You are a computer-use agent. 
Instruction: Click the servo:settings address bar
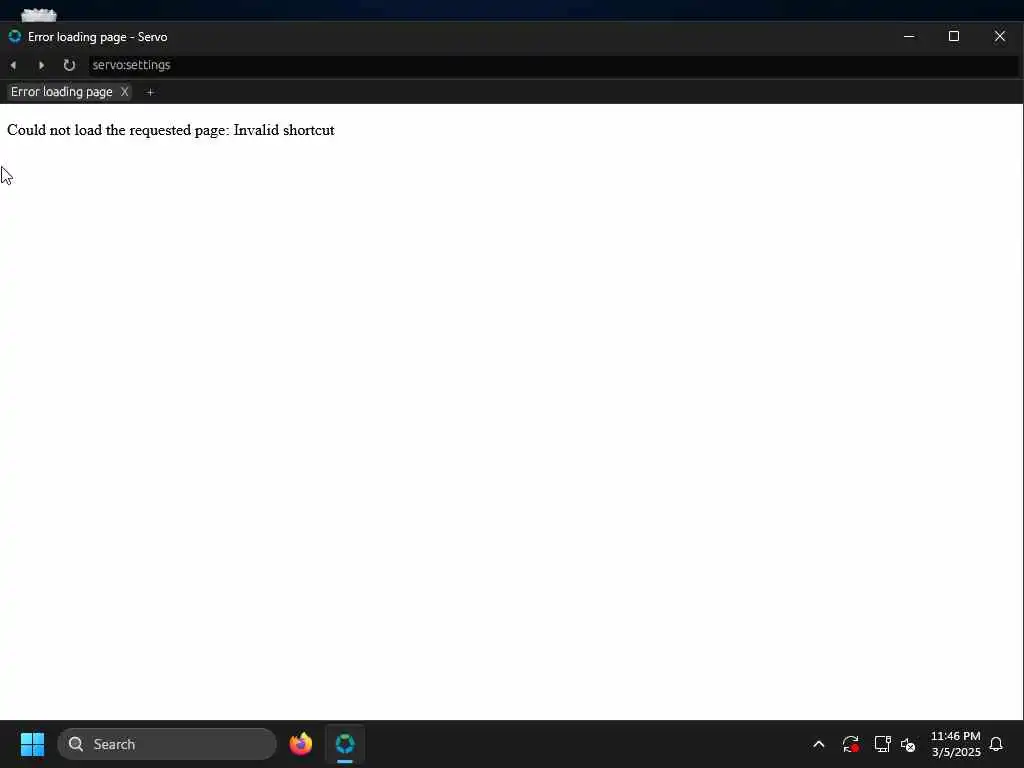[552, 65]
